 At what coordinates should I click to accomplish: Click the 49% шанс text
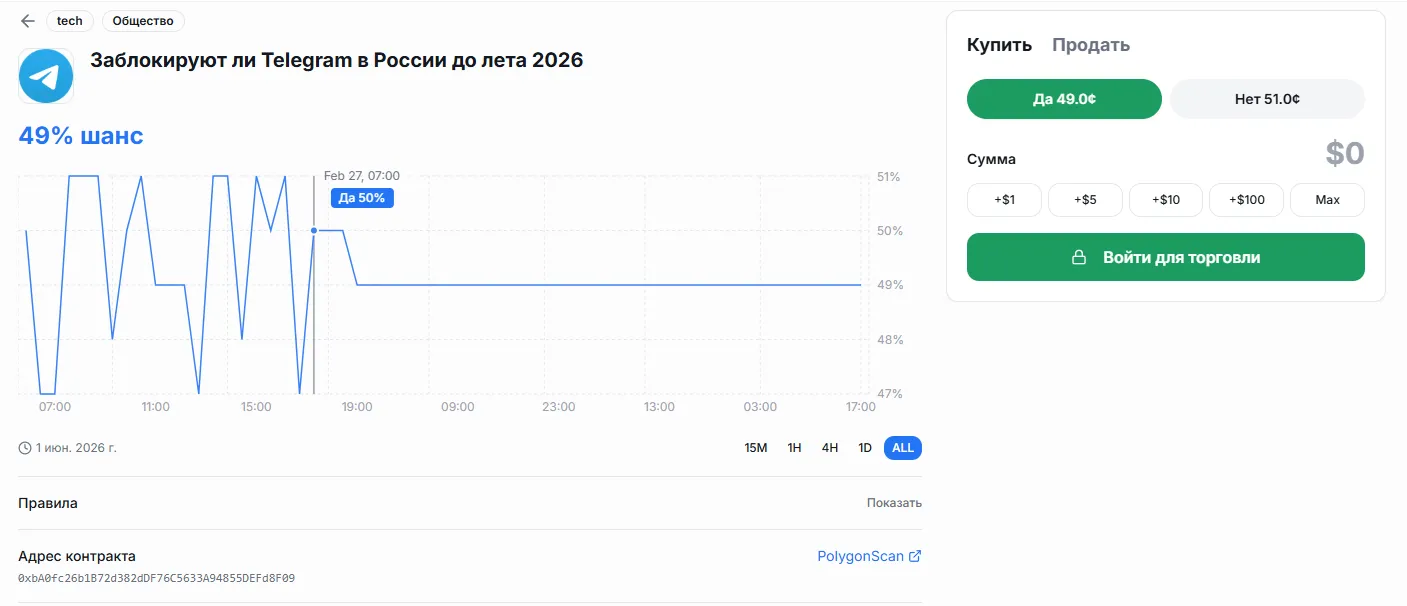click(x=81, y=136)
